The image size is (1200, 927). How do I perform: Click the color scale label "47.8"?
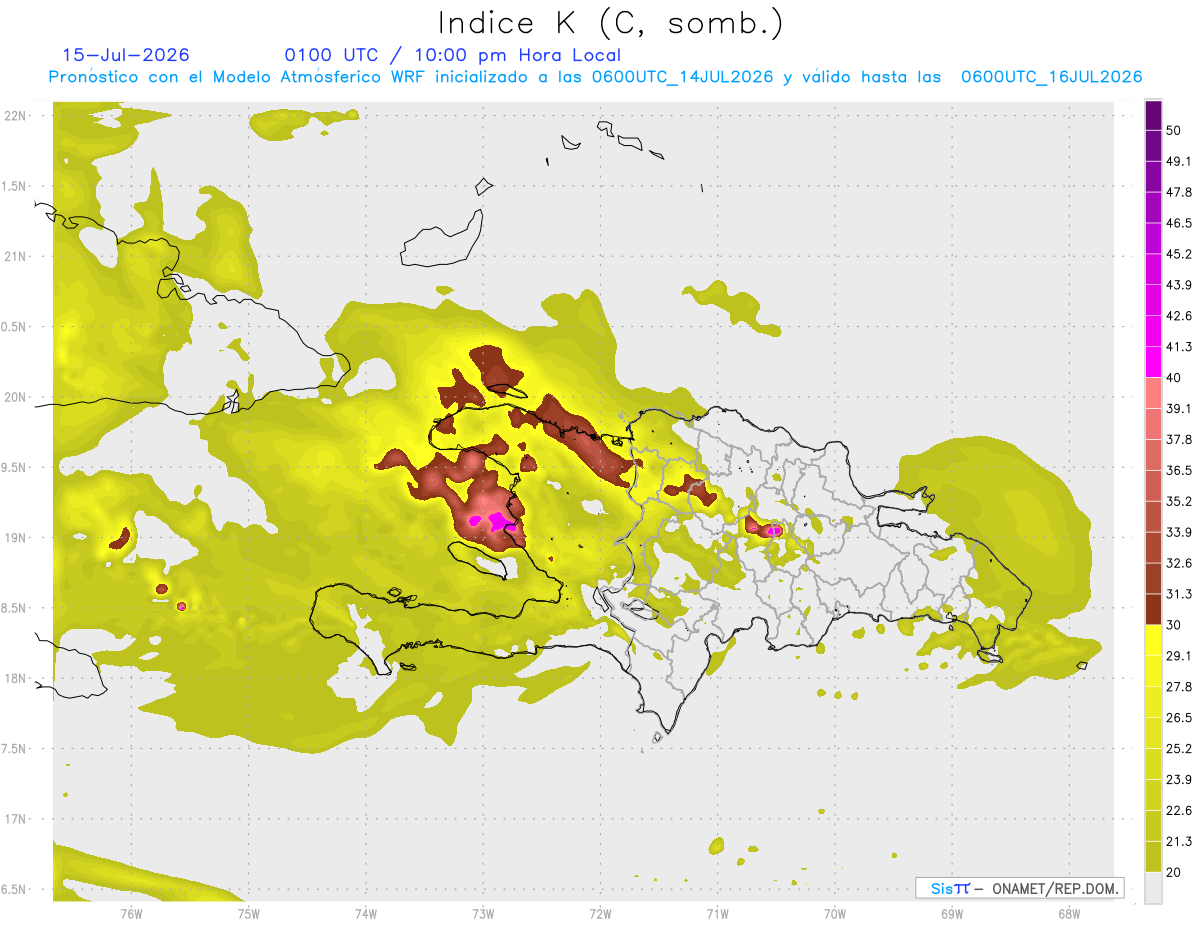[x=1179, y=193]
